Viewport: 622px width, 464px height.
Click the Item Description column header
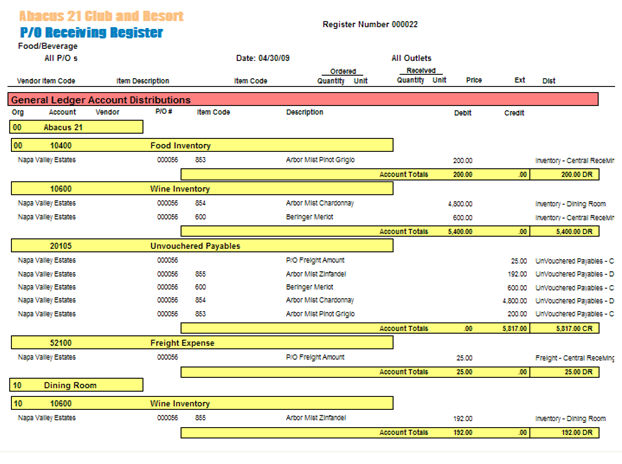143,81
